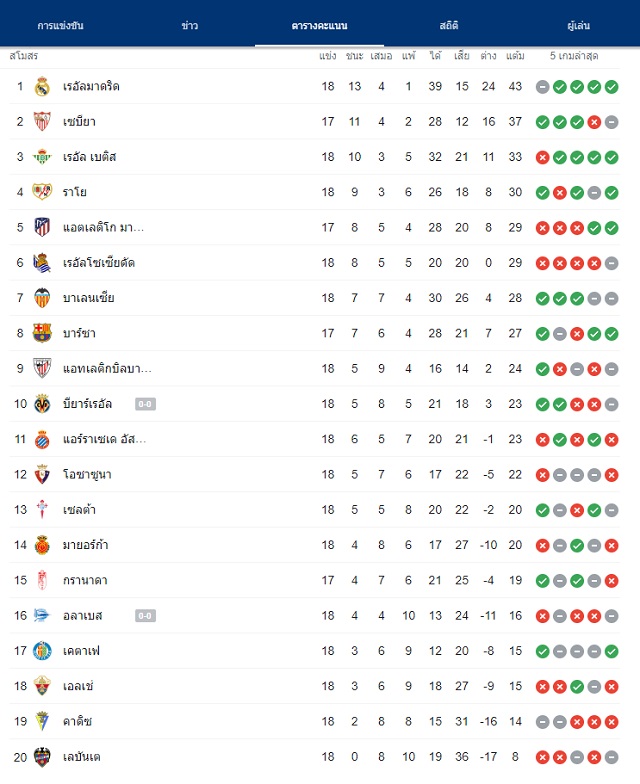Click the Getafe blue crest icon
This screenshot has height=784, width=640.
click(42, 650)
